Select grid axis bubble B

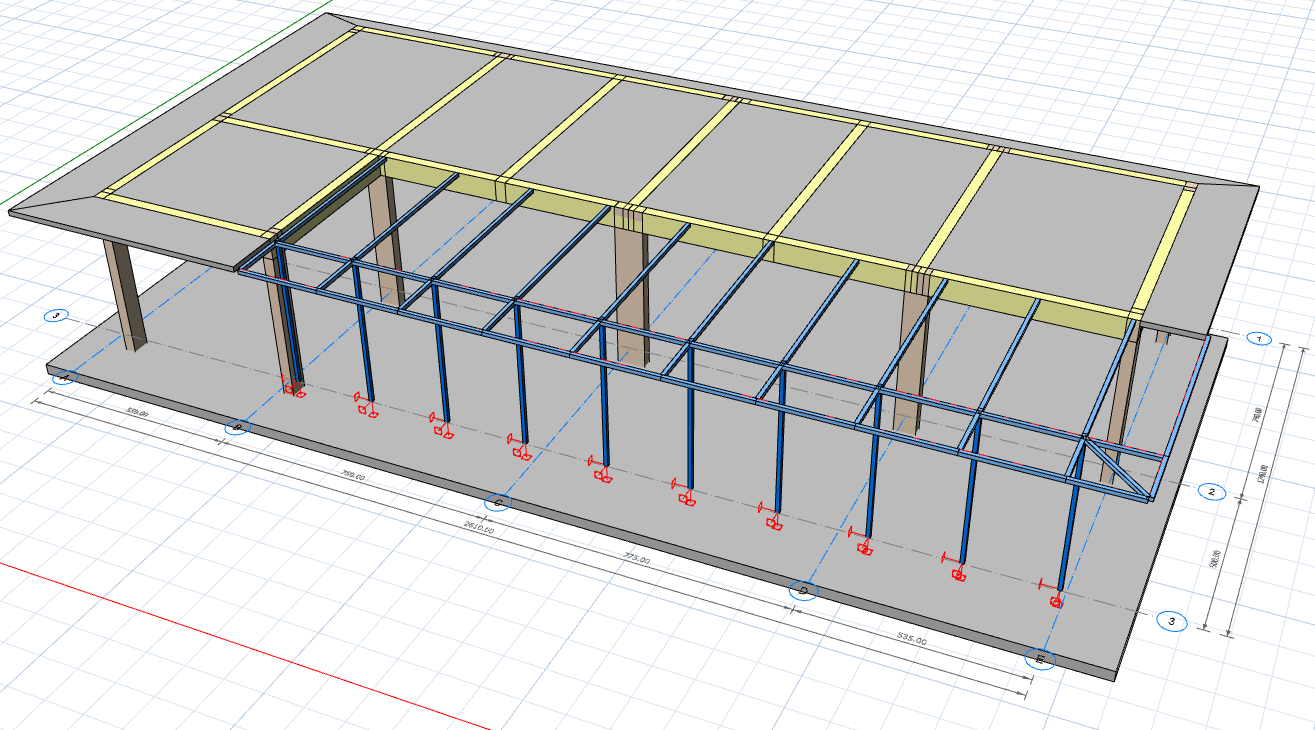237,428
